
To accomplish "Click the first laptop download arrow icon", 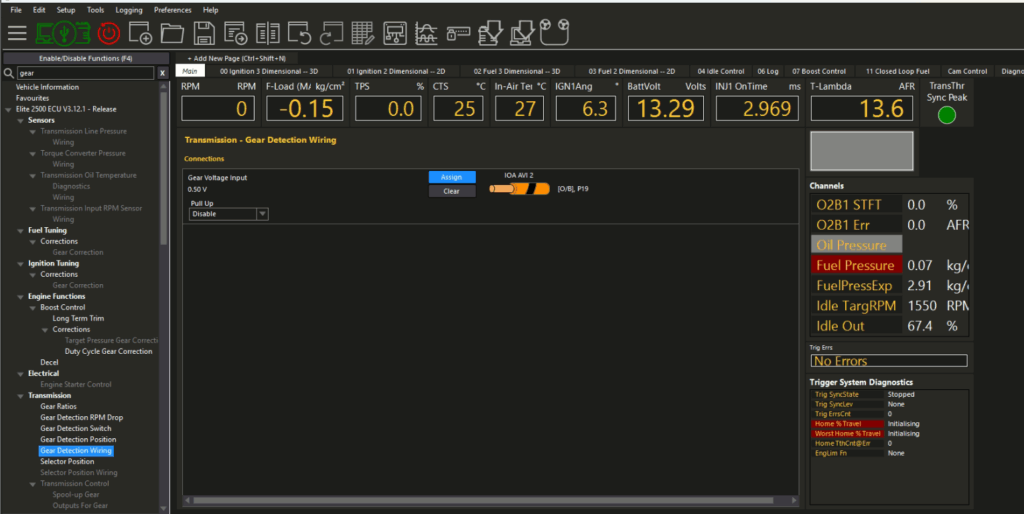I will [x=490, y=33].
